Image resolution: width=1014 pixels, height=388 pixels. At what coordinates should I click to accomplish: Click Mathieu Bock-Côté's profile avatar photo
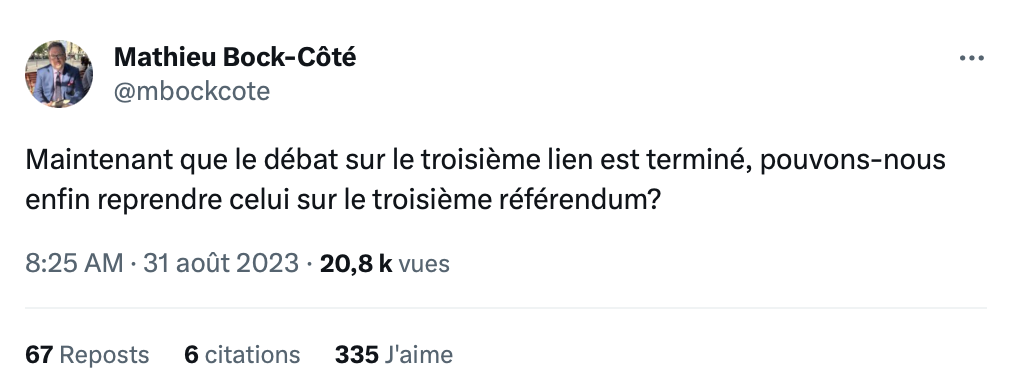59,74
